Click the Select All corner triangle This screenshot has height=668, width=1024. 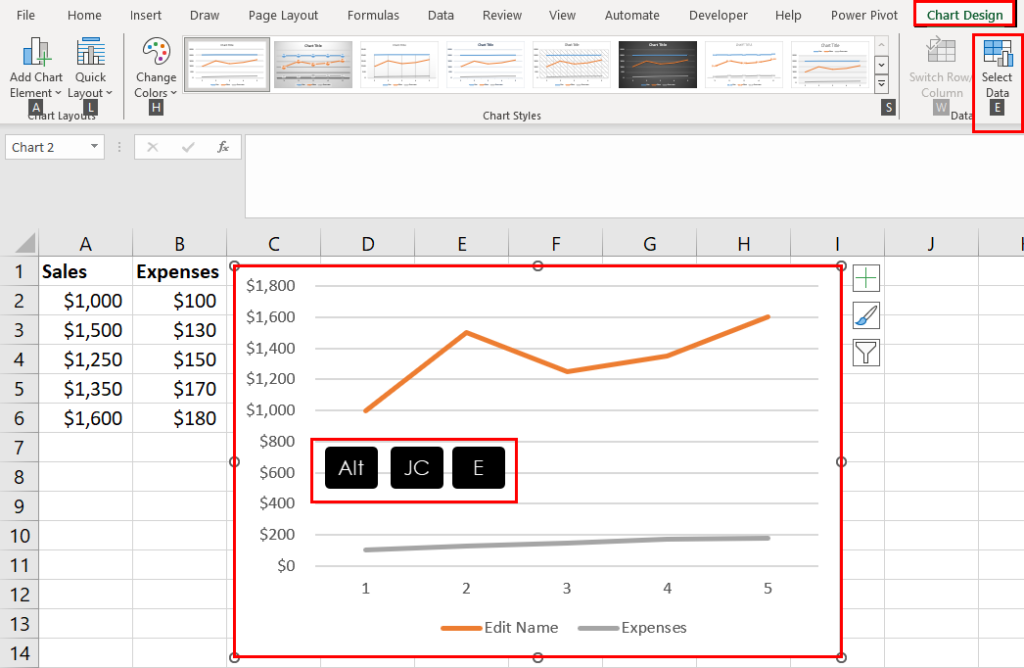pyautogui.click(x=24, y=243)
